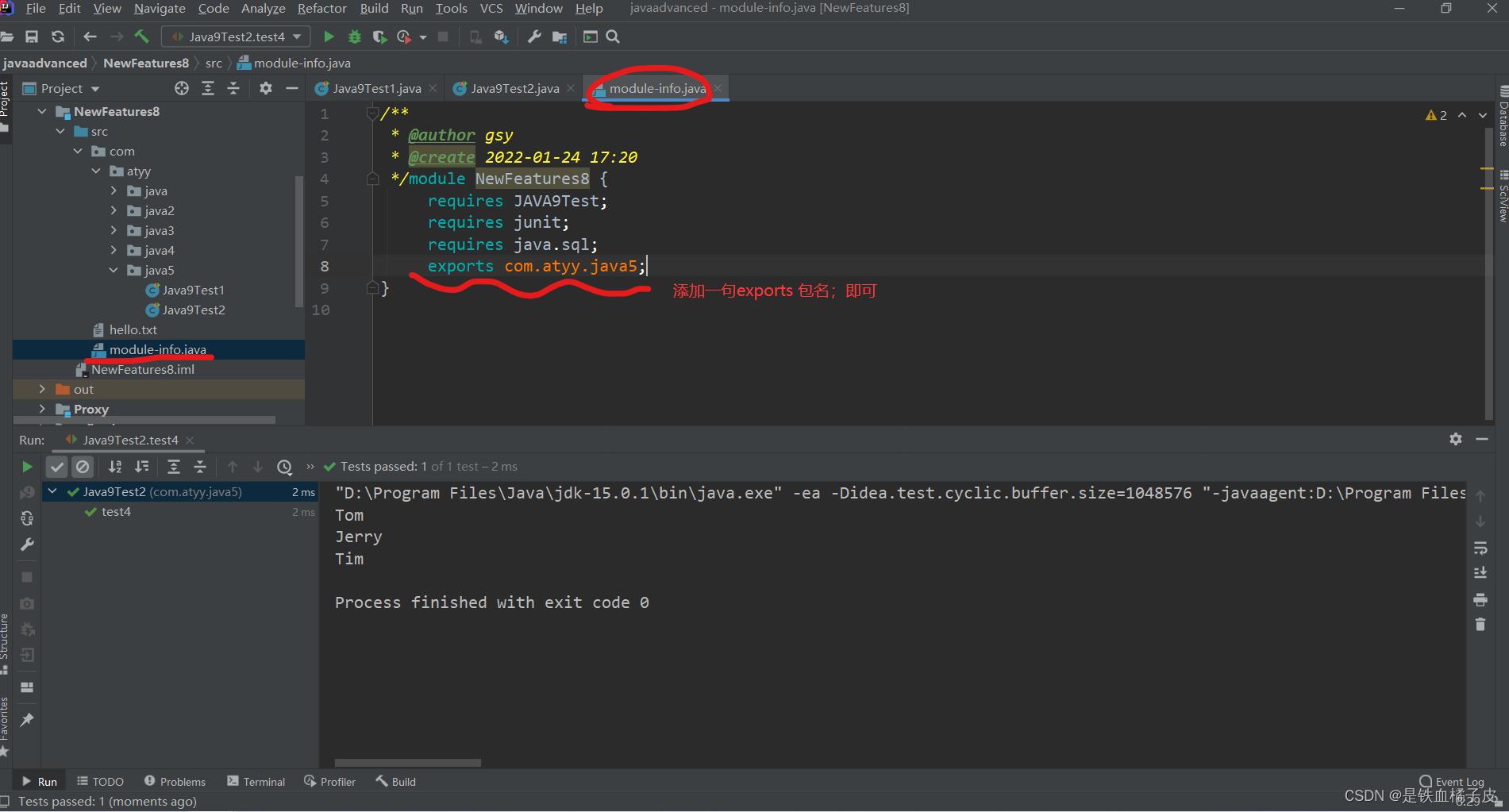Click Sort by Duration in test toolbar
Screen dimensions: 1509x812
tap(142, 467)
